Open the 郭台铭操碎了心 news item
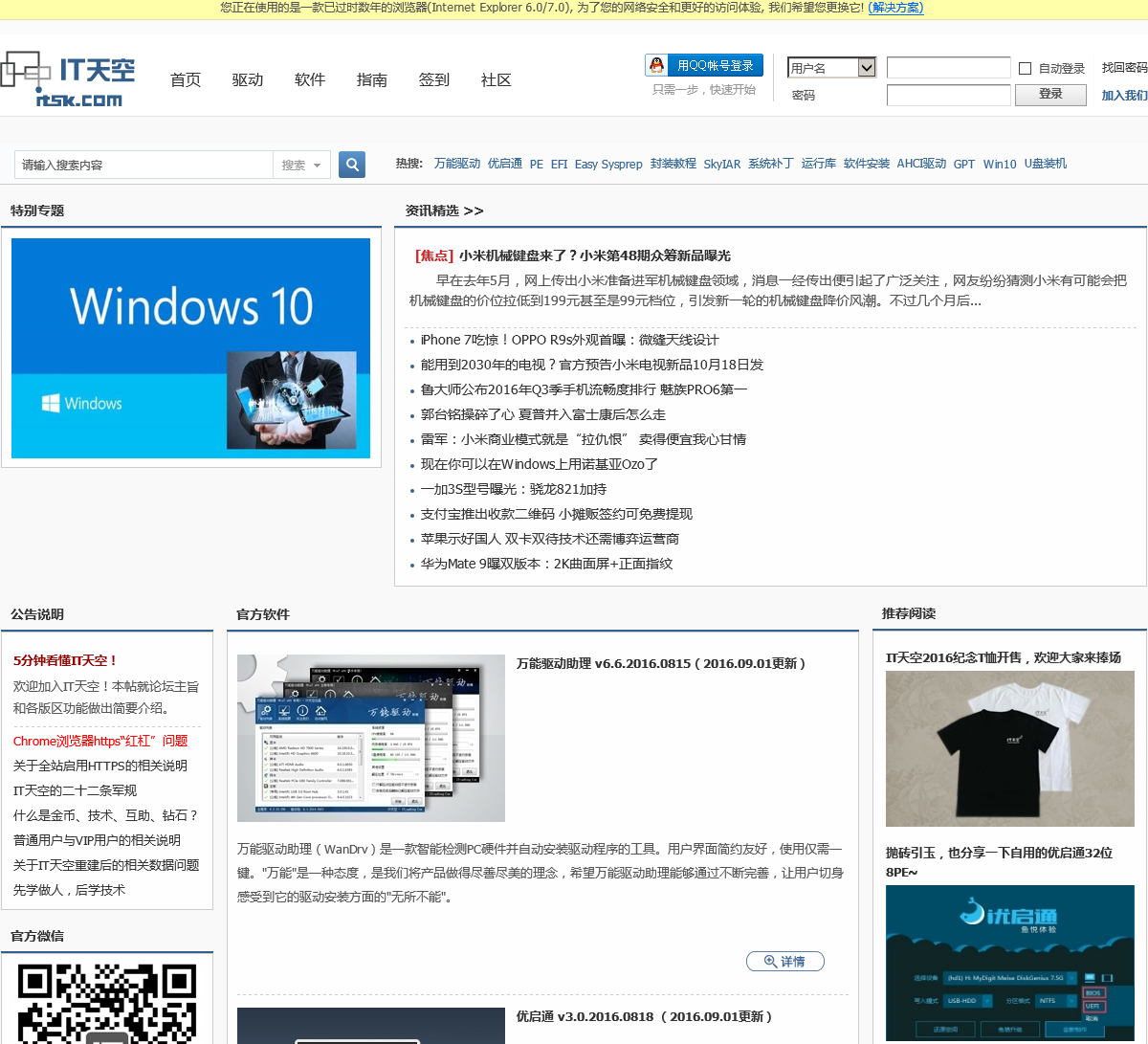1148x1044 pixels. pos(543,414)
